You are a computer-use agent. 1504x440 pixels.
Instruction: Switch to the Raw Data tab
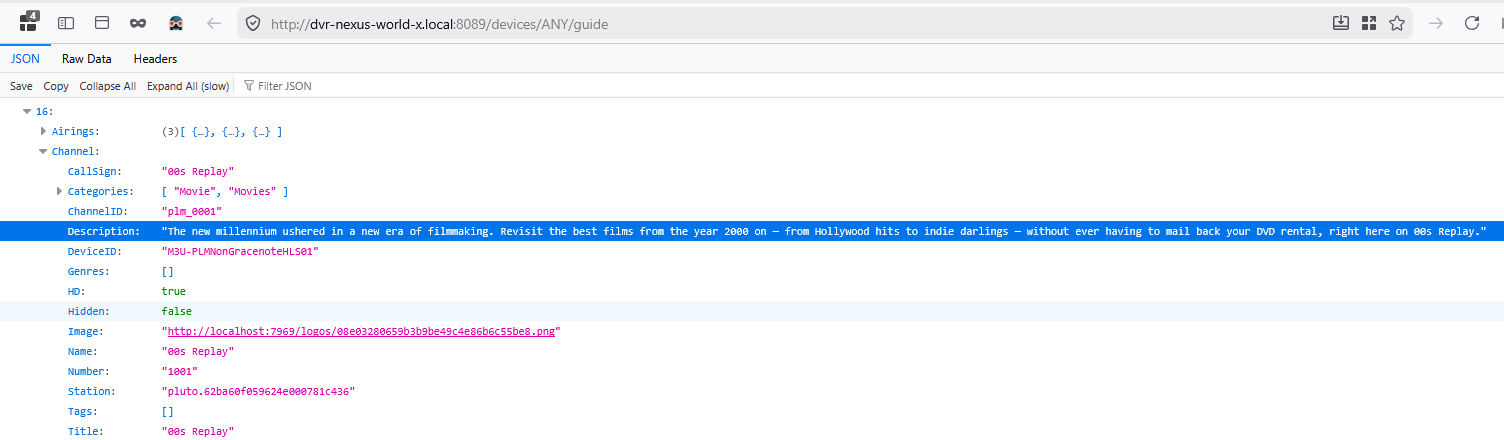click(87, 59)
